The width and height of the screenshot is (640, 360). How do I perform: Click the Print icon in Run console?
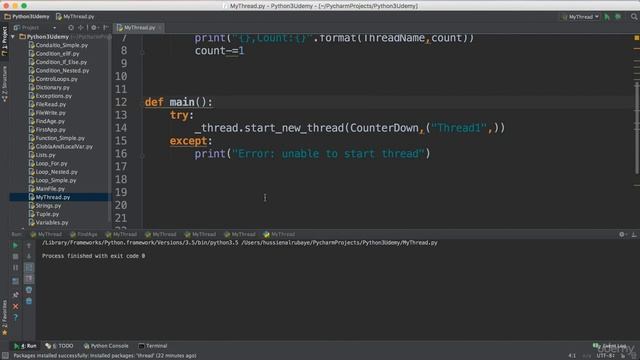pos(29,290)
